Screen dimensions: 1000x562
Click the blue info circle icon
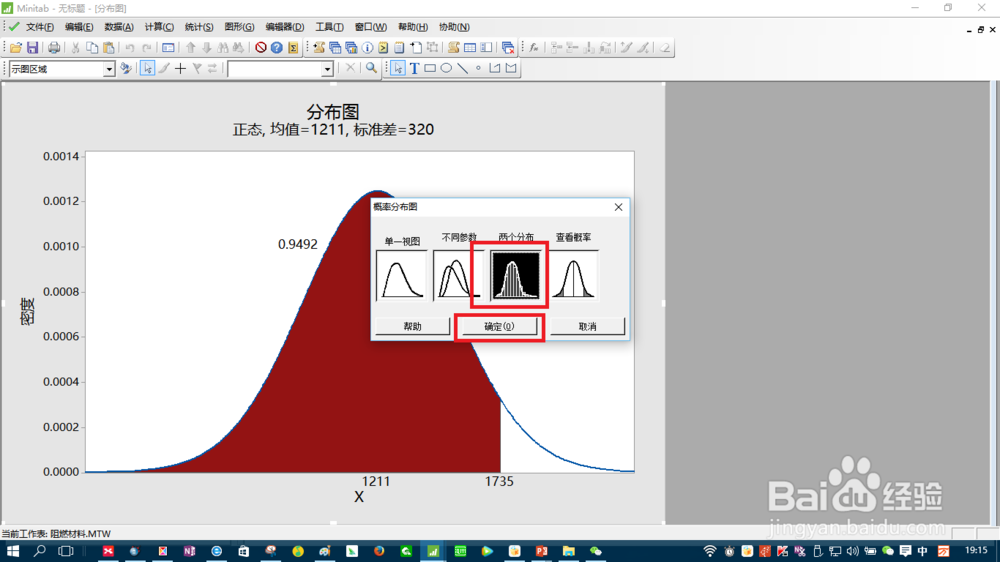click(x=368, y=48)
